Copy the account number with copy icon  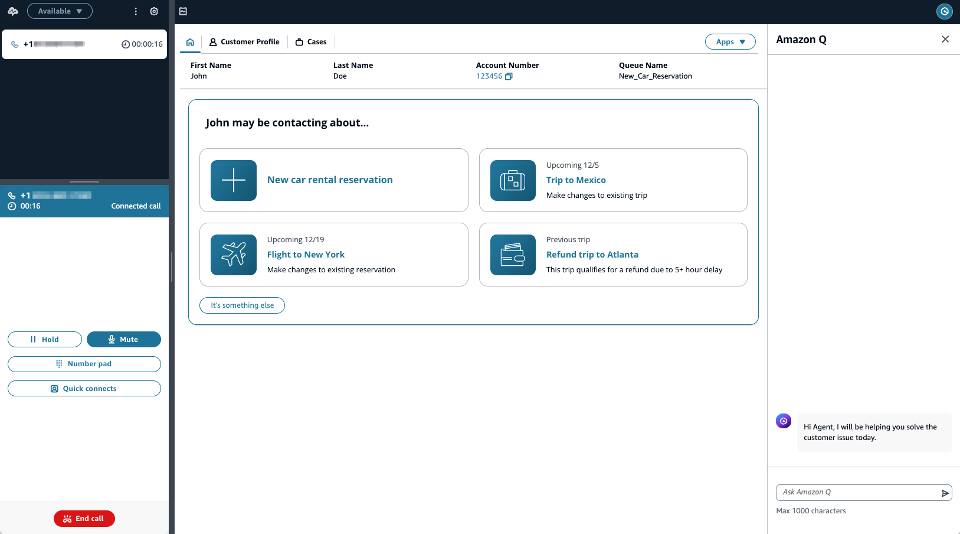coord(509,77)
